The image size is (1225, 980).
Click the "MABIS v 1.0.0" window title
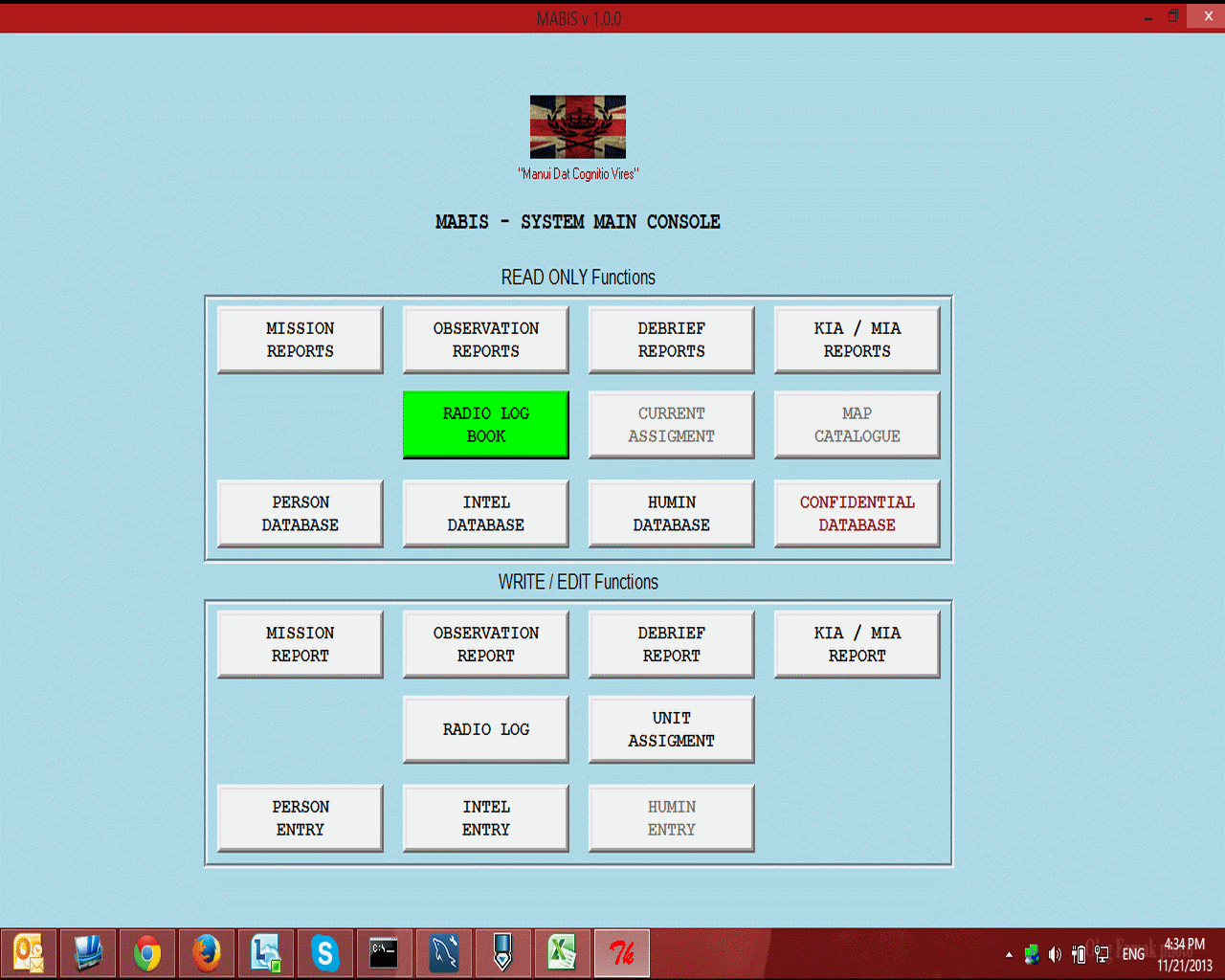pos(579,18)
